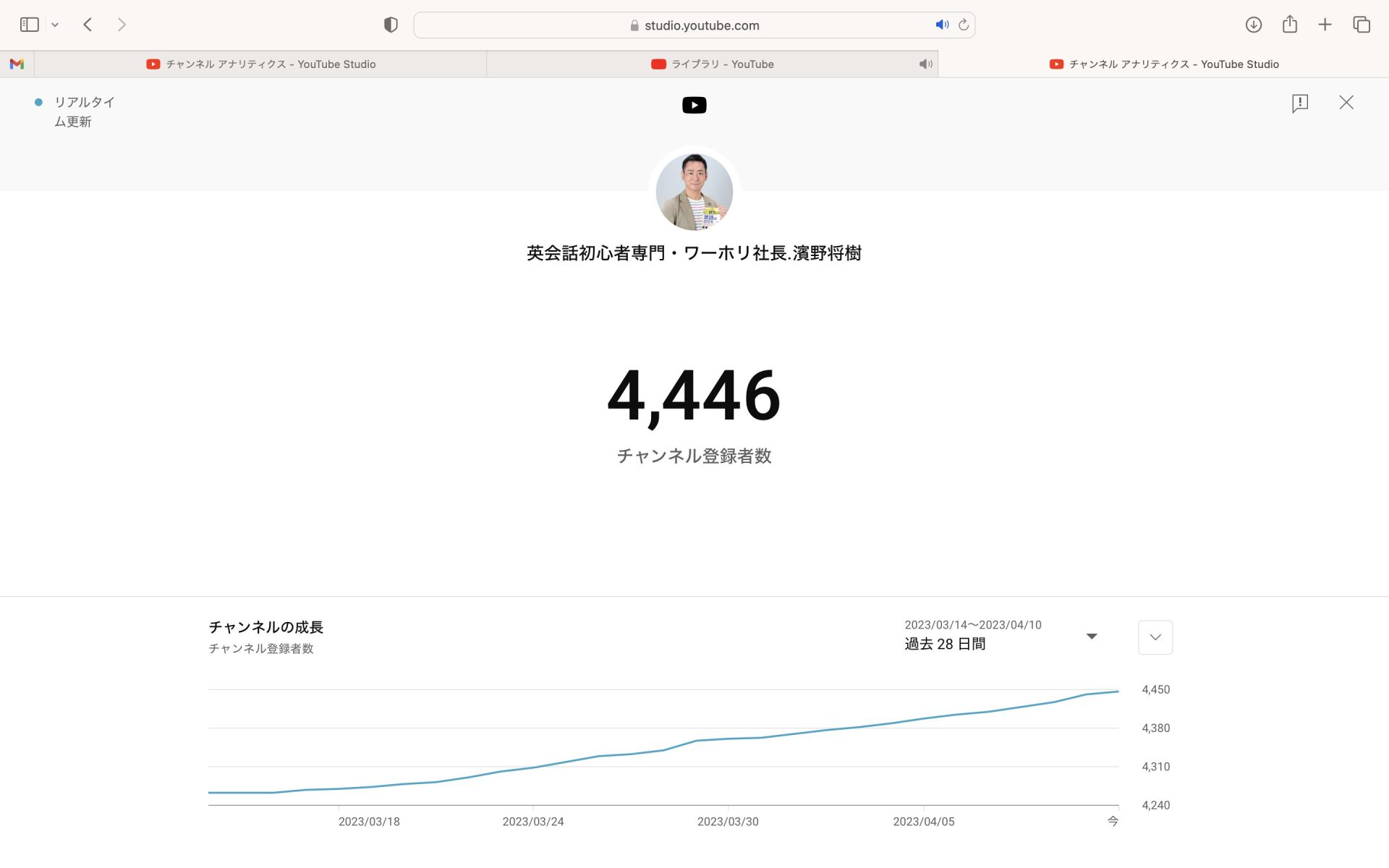Switch to the ライブラリ - YouTube tab
1389x868 pixels.
click(x=712, y=64)
